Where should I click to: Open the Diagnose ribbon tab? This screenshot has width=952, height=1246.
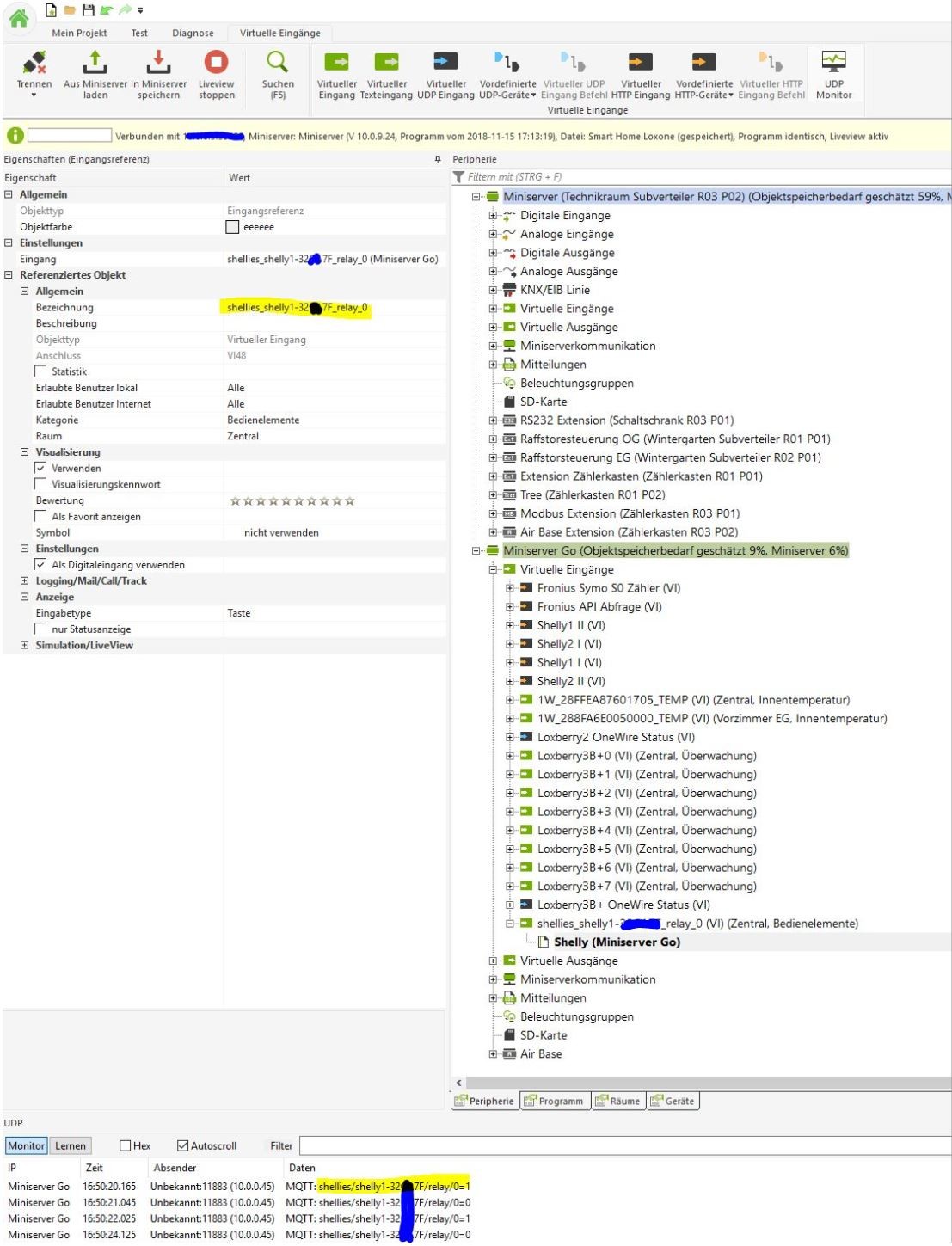(193, 33)
